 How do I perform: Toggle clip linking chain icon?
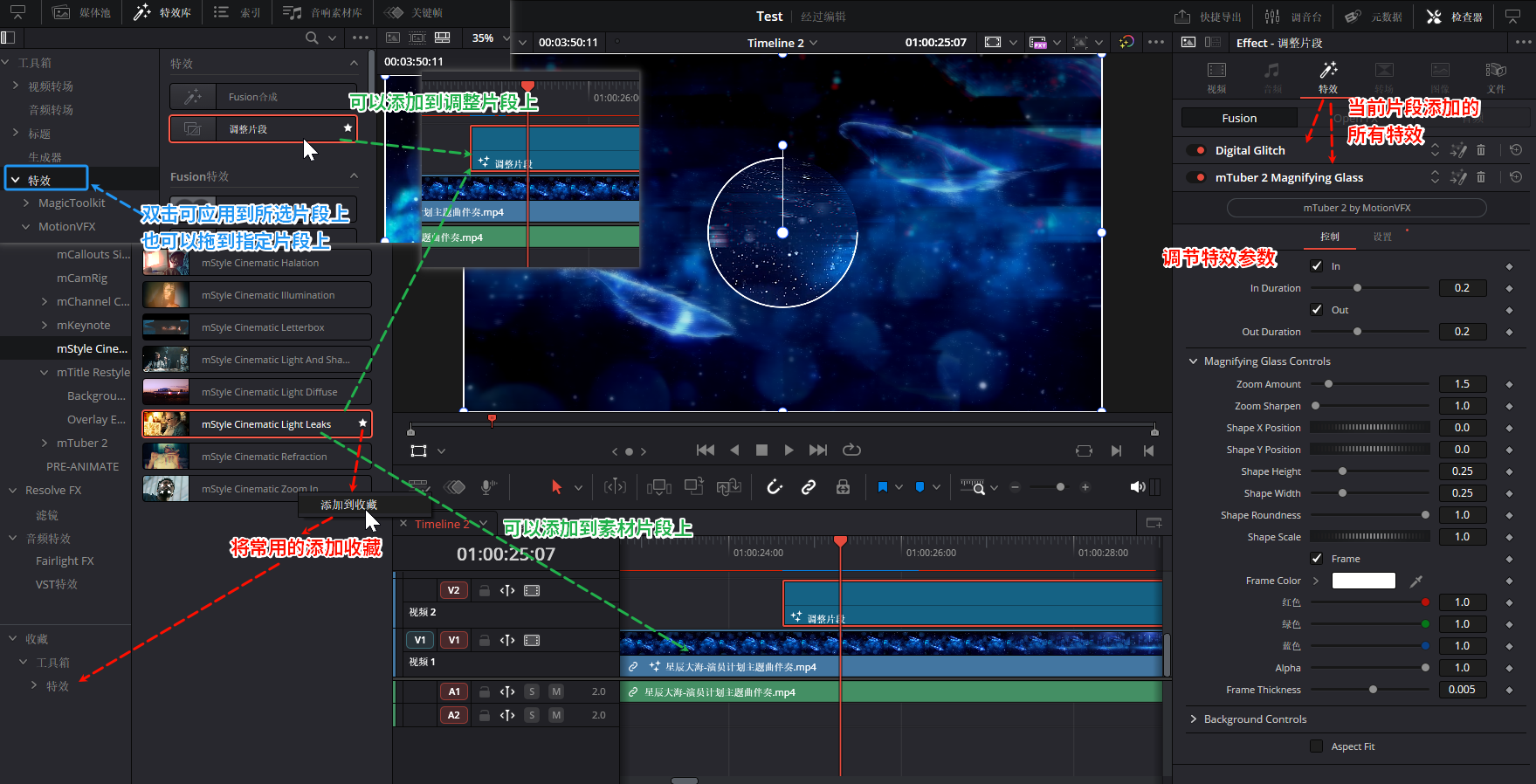pos(809,487)
